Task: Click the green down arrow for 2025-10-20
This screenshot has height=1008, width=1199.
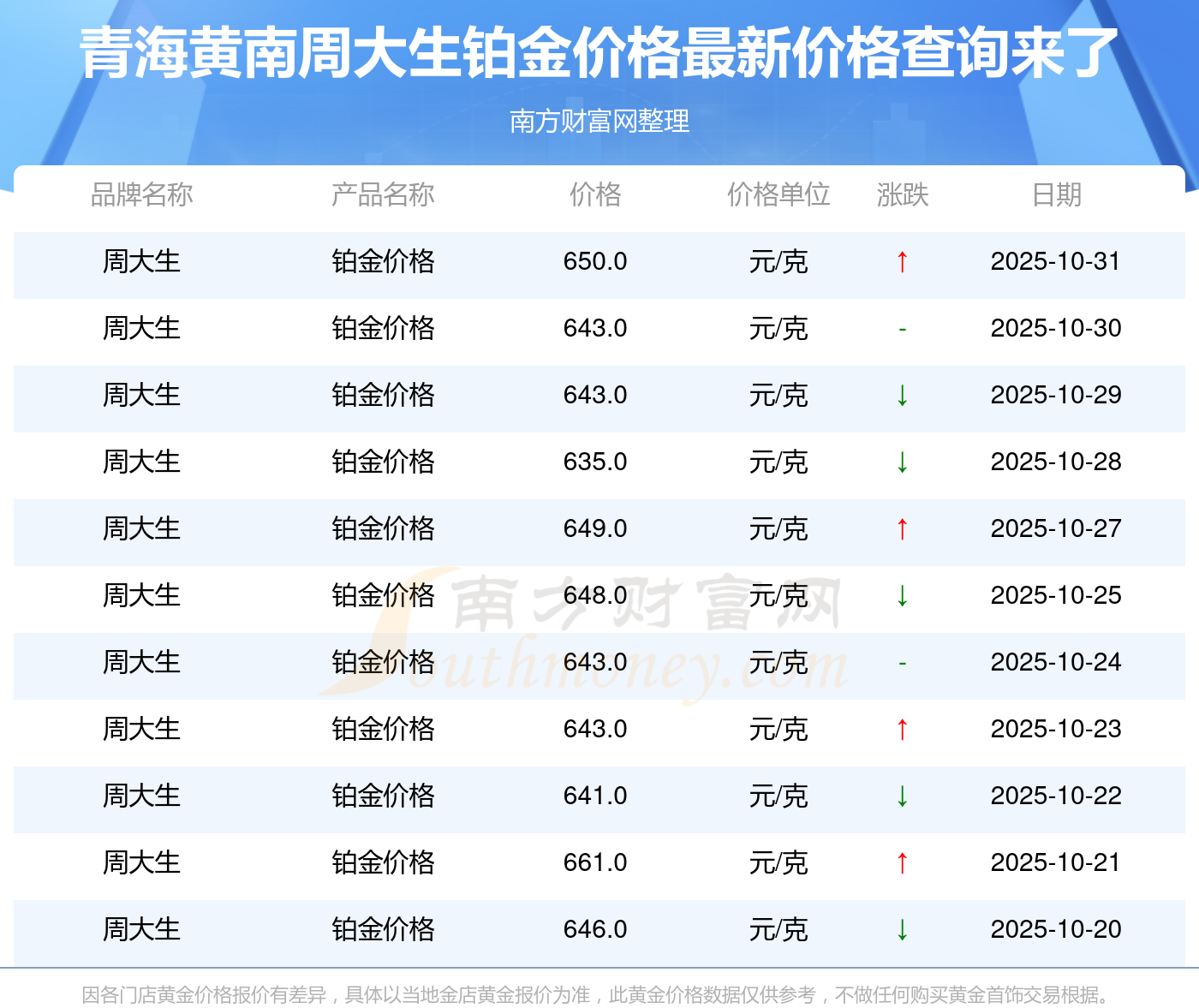Action: 902,929
